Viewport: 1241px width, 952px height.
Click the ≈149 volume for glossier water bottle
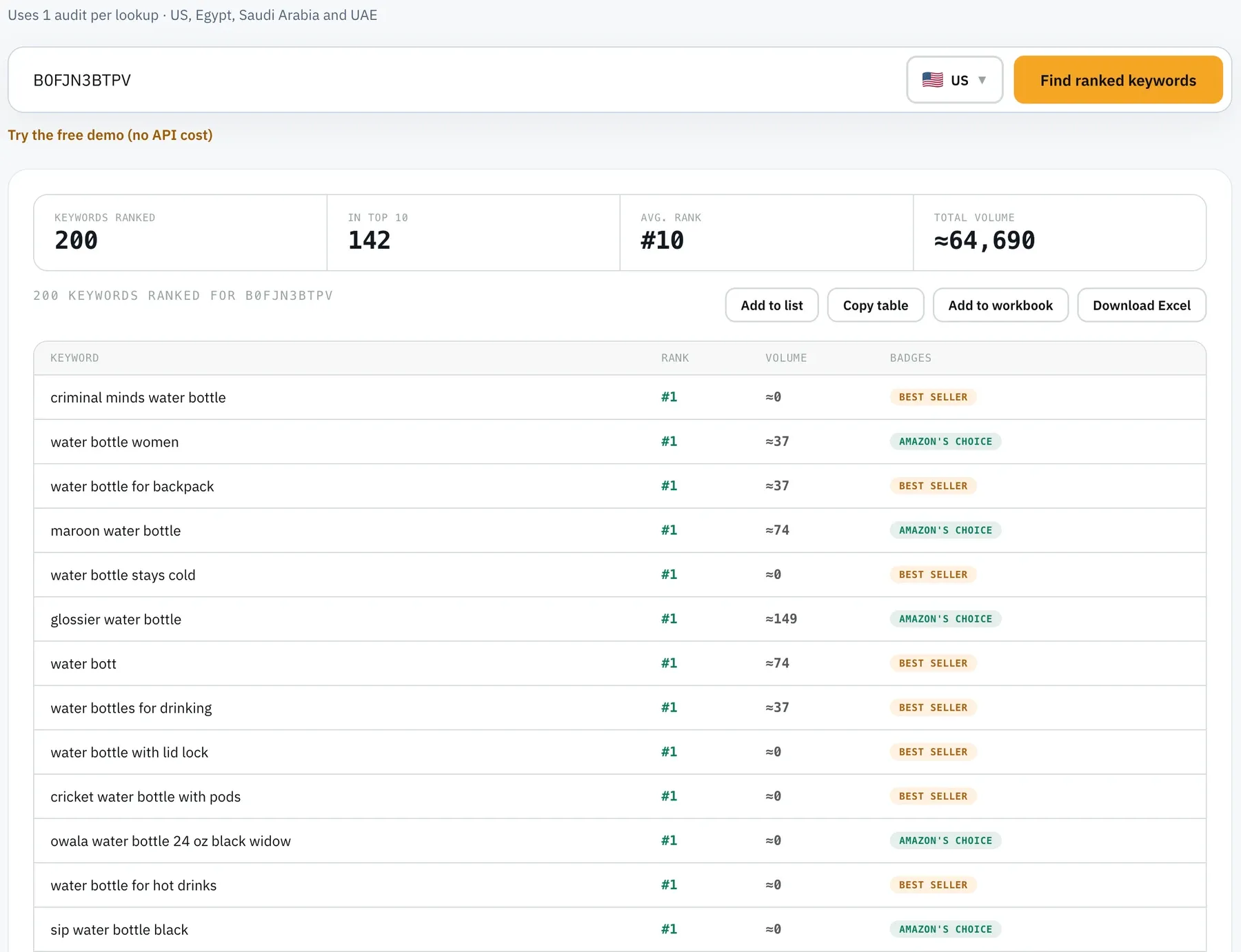[x=781, y=619]
